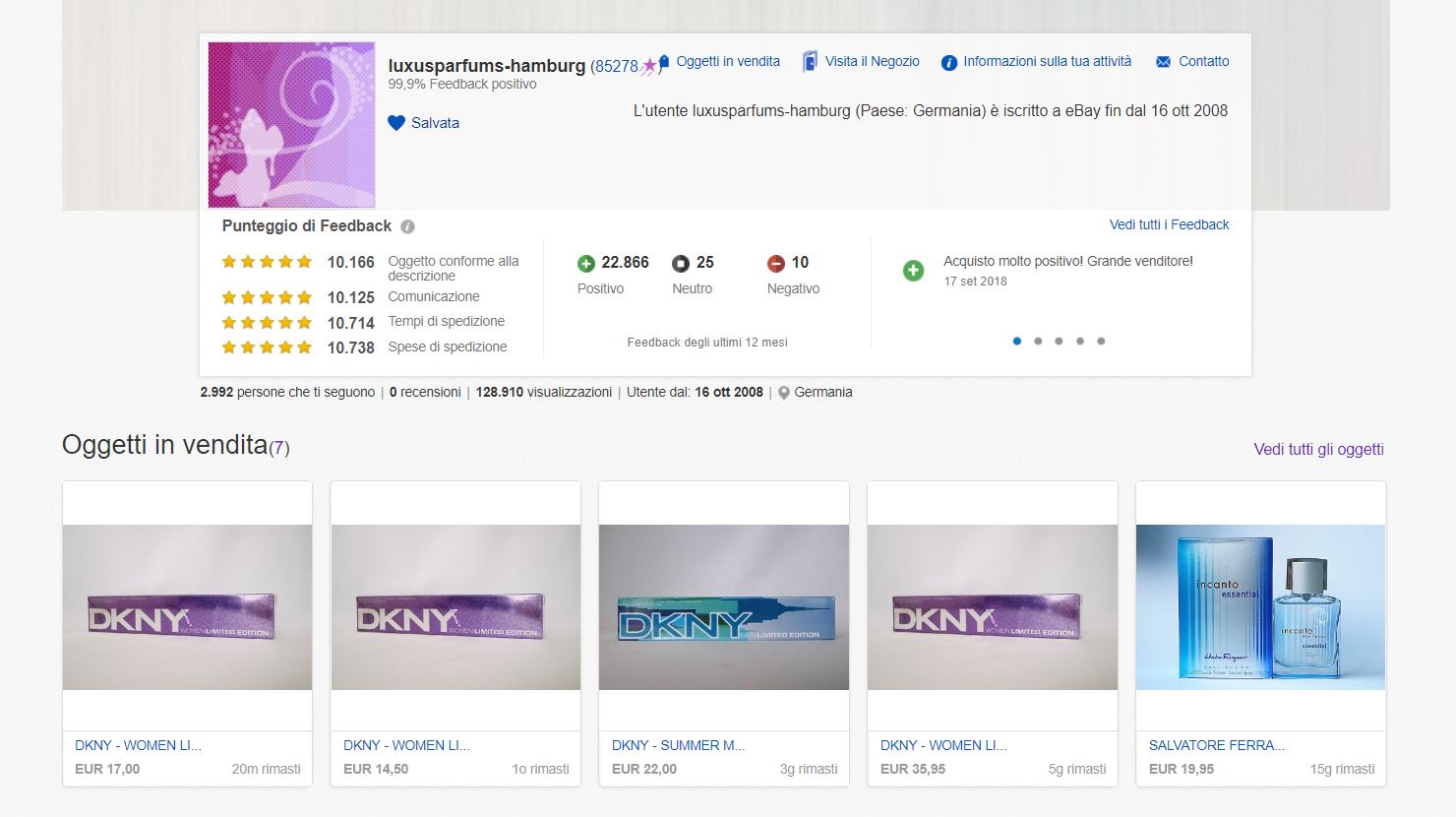Click the gray info icon beside Punteggio di Feedback
The image size is (1456, 817).
[407, 226]
